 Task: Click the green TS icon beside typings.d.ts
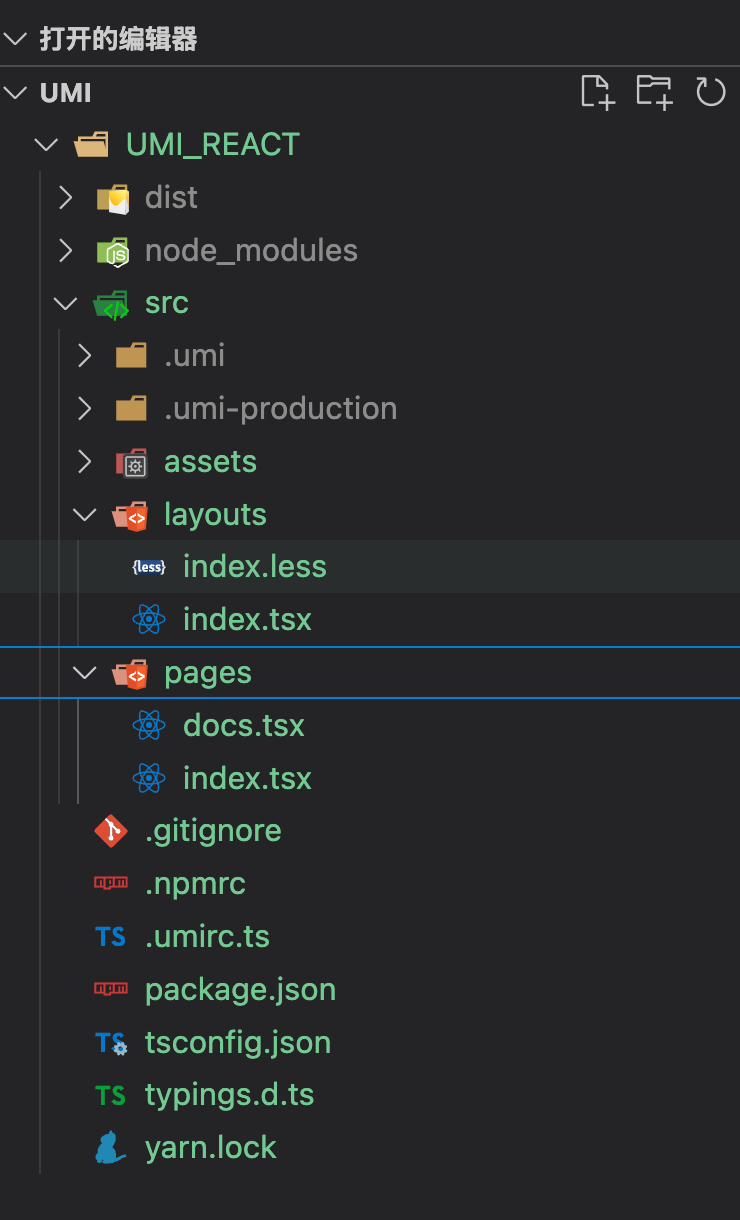111,1096
